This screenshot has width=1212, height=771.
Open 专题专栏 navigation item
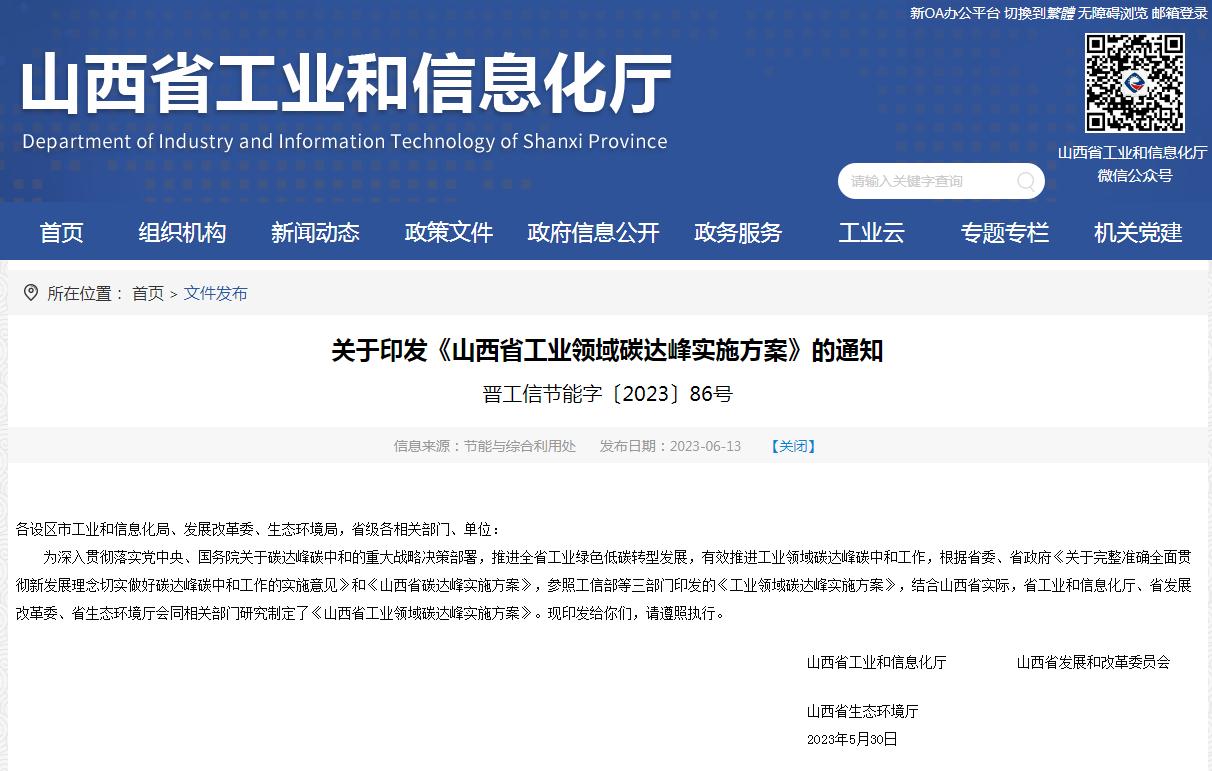coord(1005,232)
